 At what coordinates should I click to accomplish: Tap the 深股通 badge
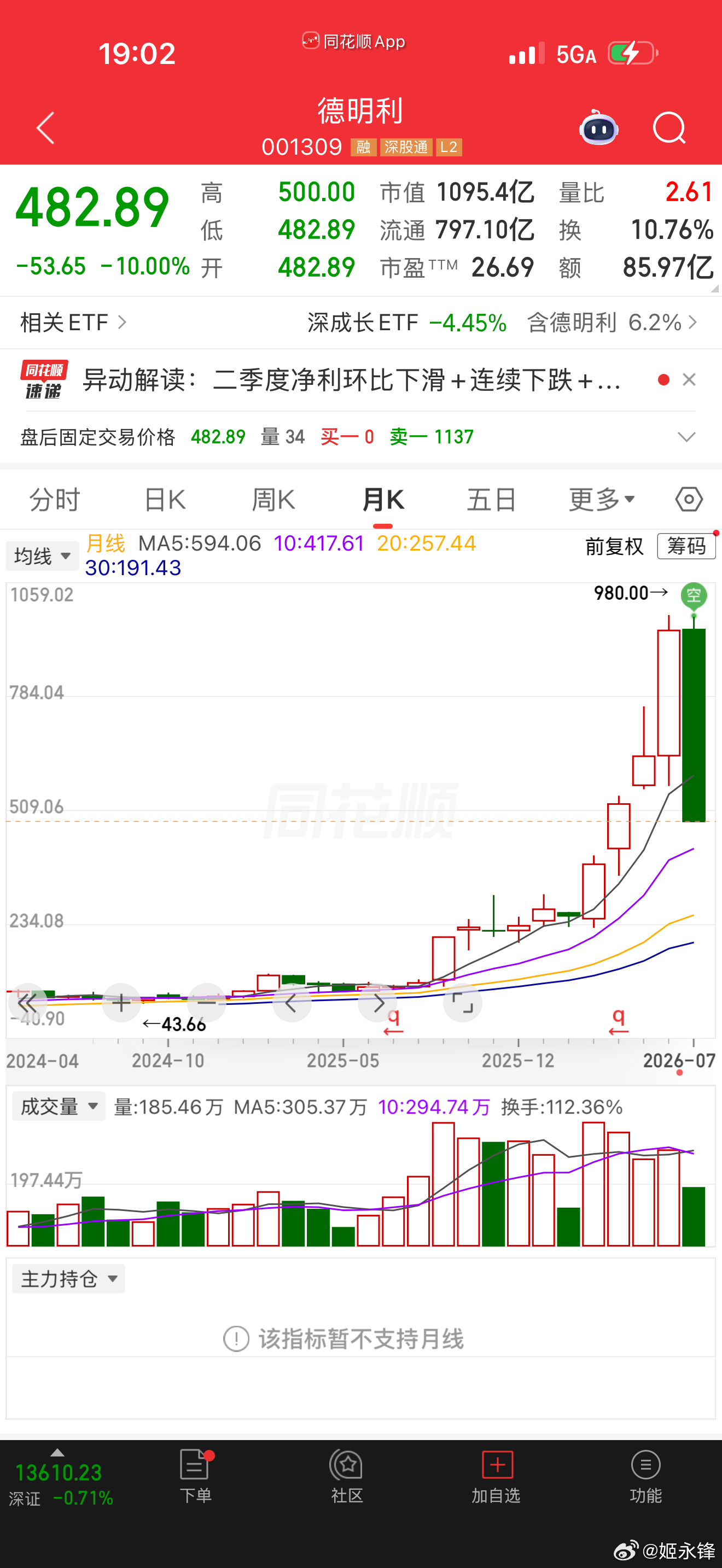tap(406, 147)
